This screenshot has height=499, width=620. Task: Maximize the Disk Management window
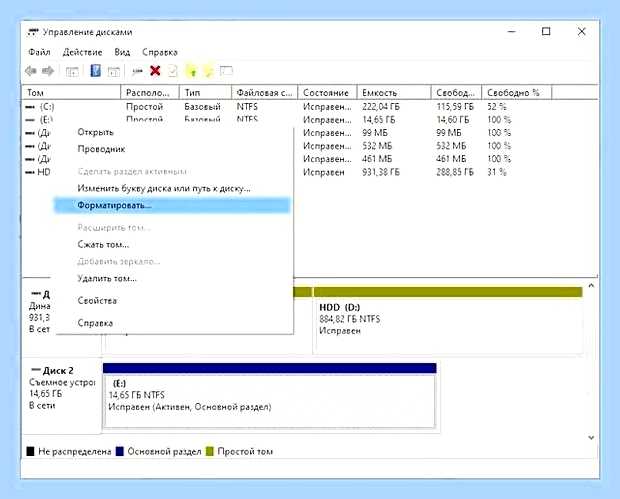[x=546, y=32]
